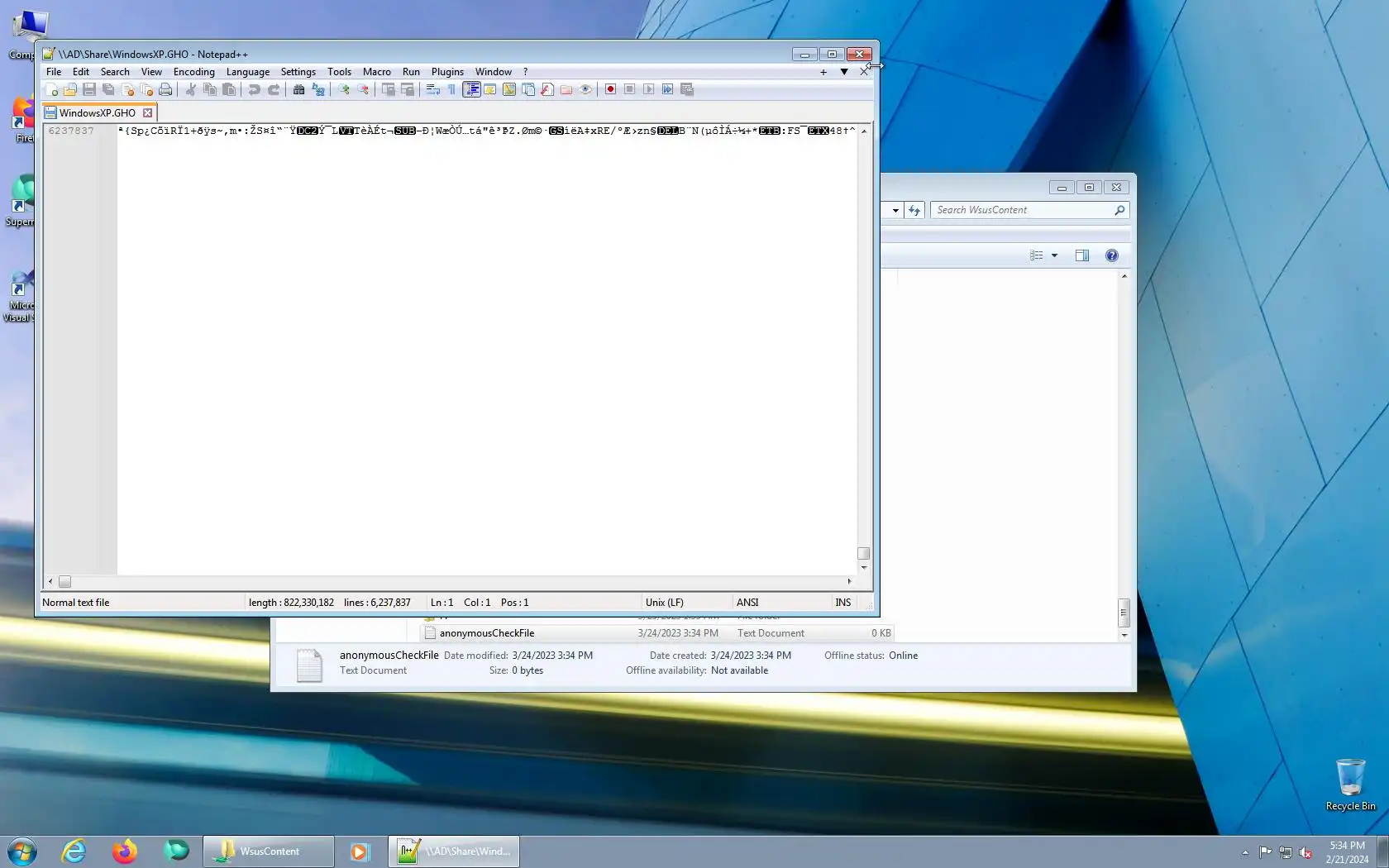Screen dimensions: 1389x868
Task: Open the Macro menu
Action: click(x=377, y=72)
